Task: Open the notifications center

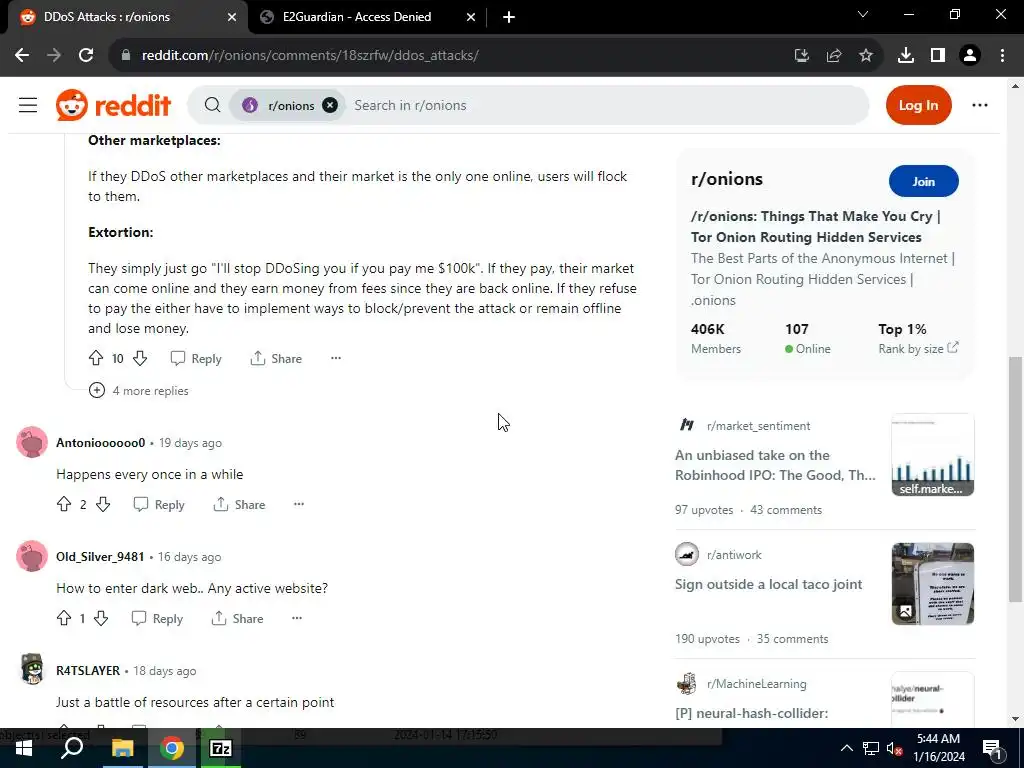Action: [992, 748]
